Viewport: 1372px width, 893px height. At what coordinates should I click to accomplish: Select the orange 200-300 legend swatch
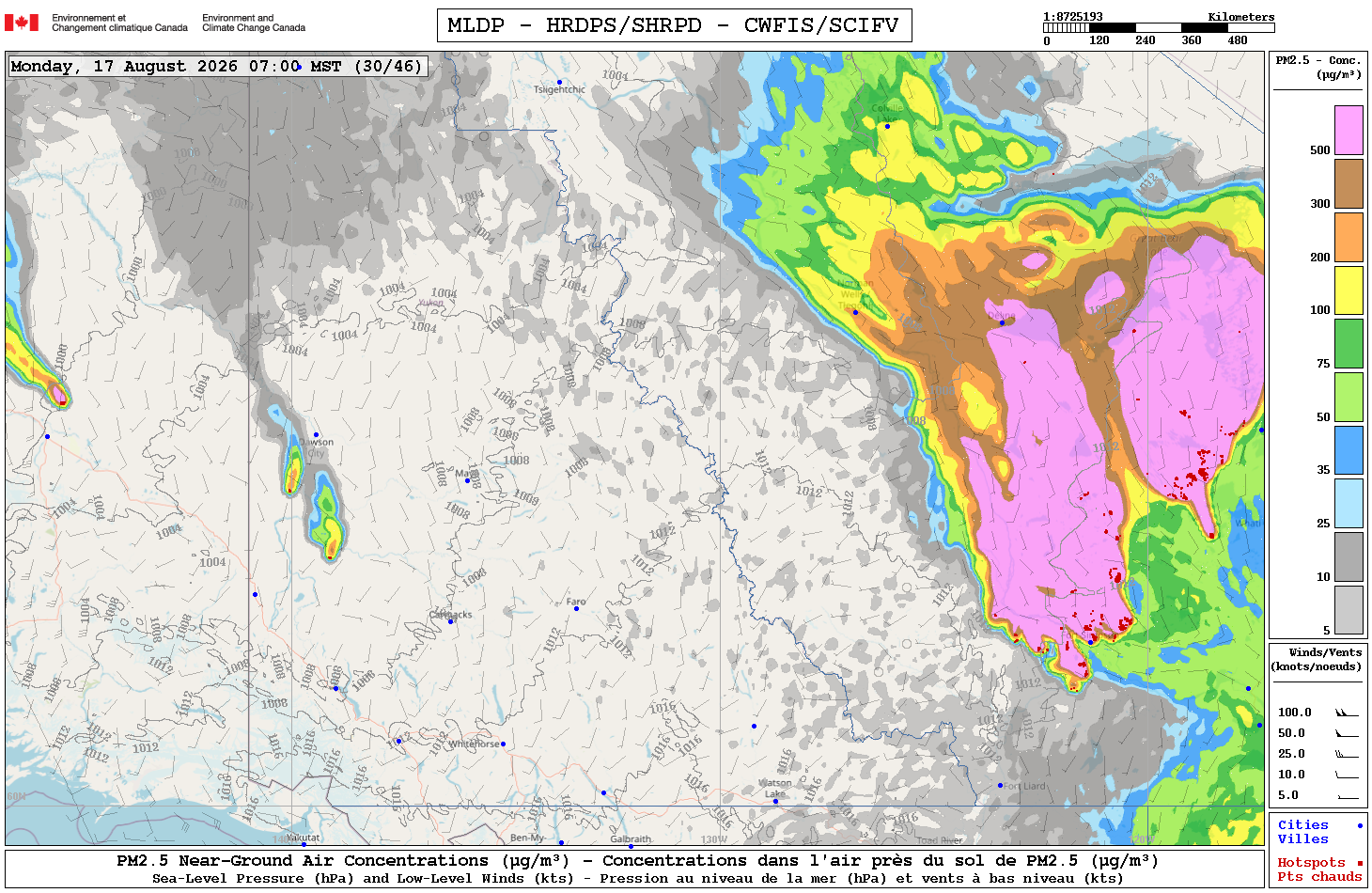(x=1349, y=237)
